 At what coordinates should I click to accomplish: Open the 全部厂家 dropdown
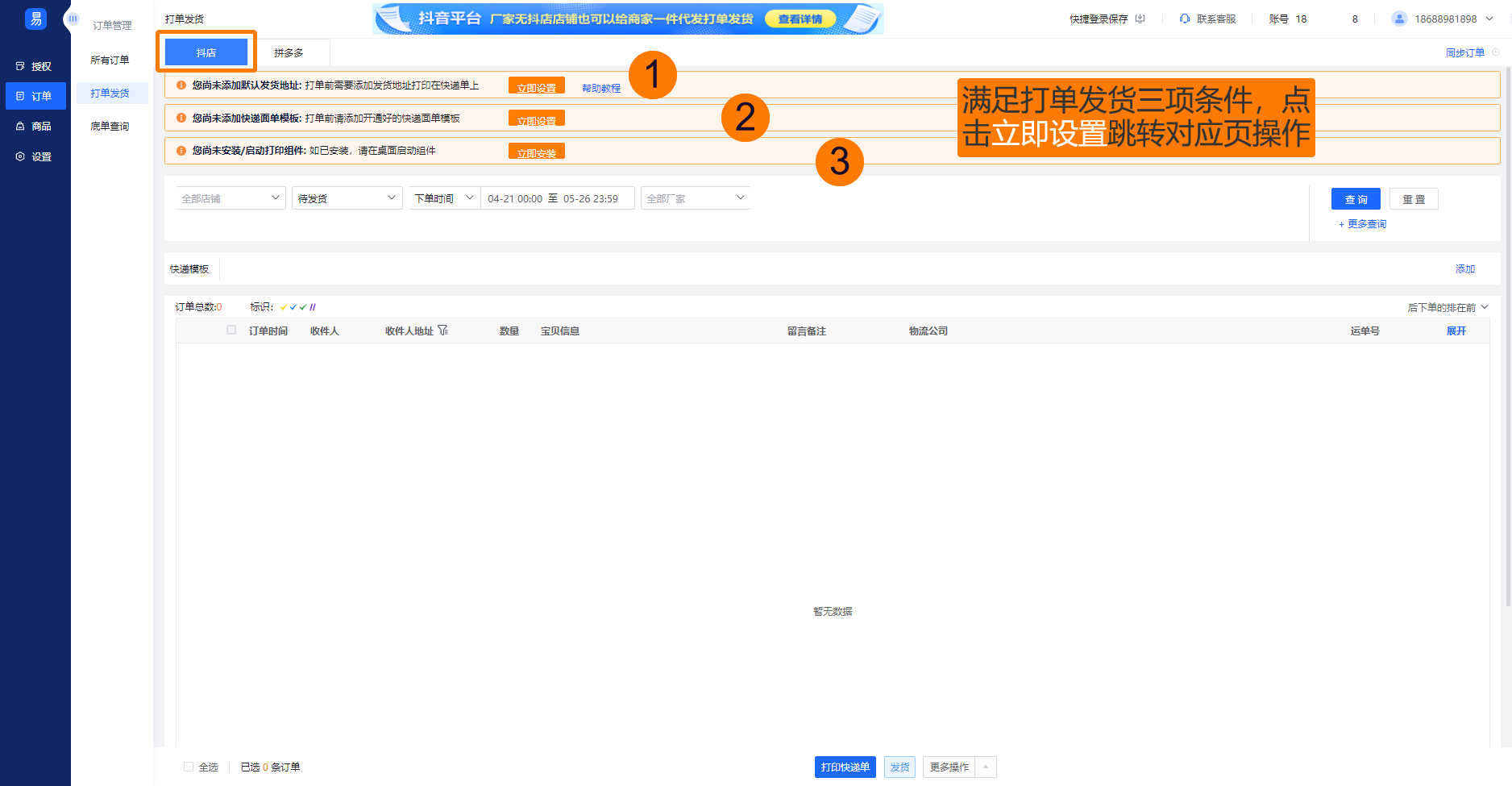[x=696, y=198]
